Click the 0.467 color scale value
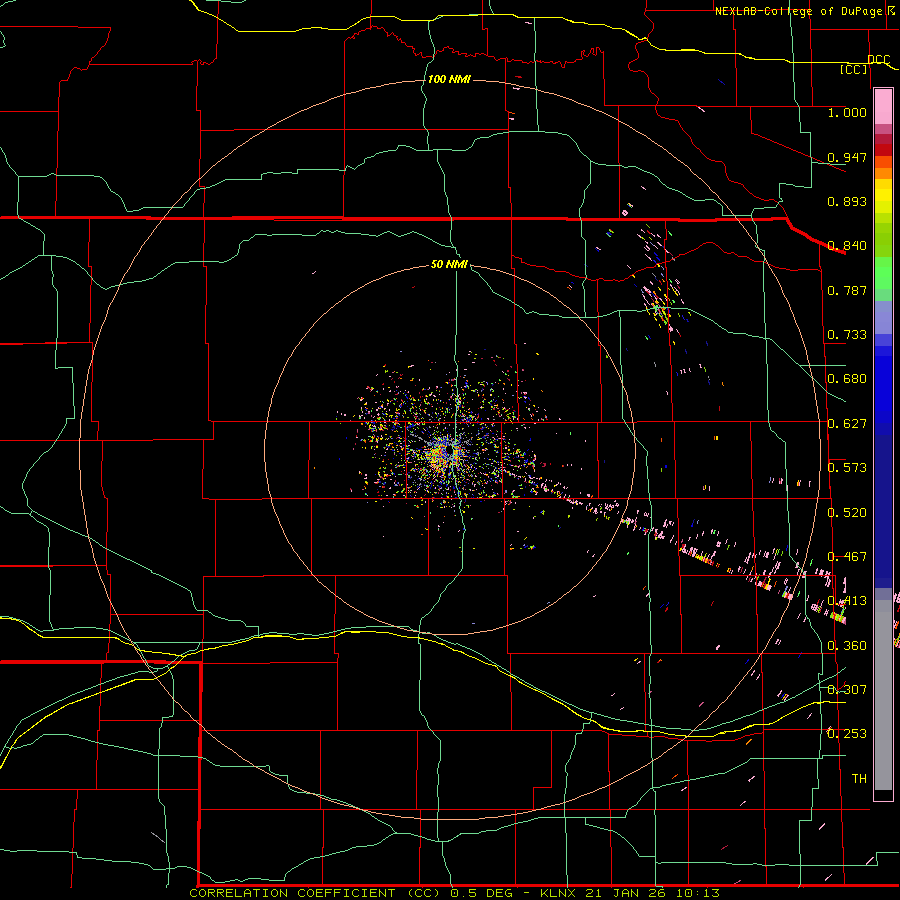 coord(847,556)
